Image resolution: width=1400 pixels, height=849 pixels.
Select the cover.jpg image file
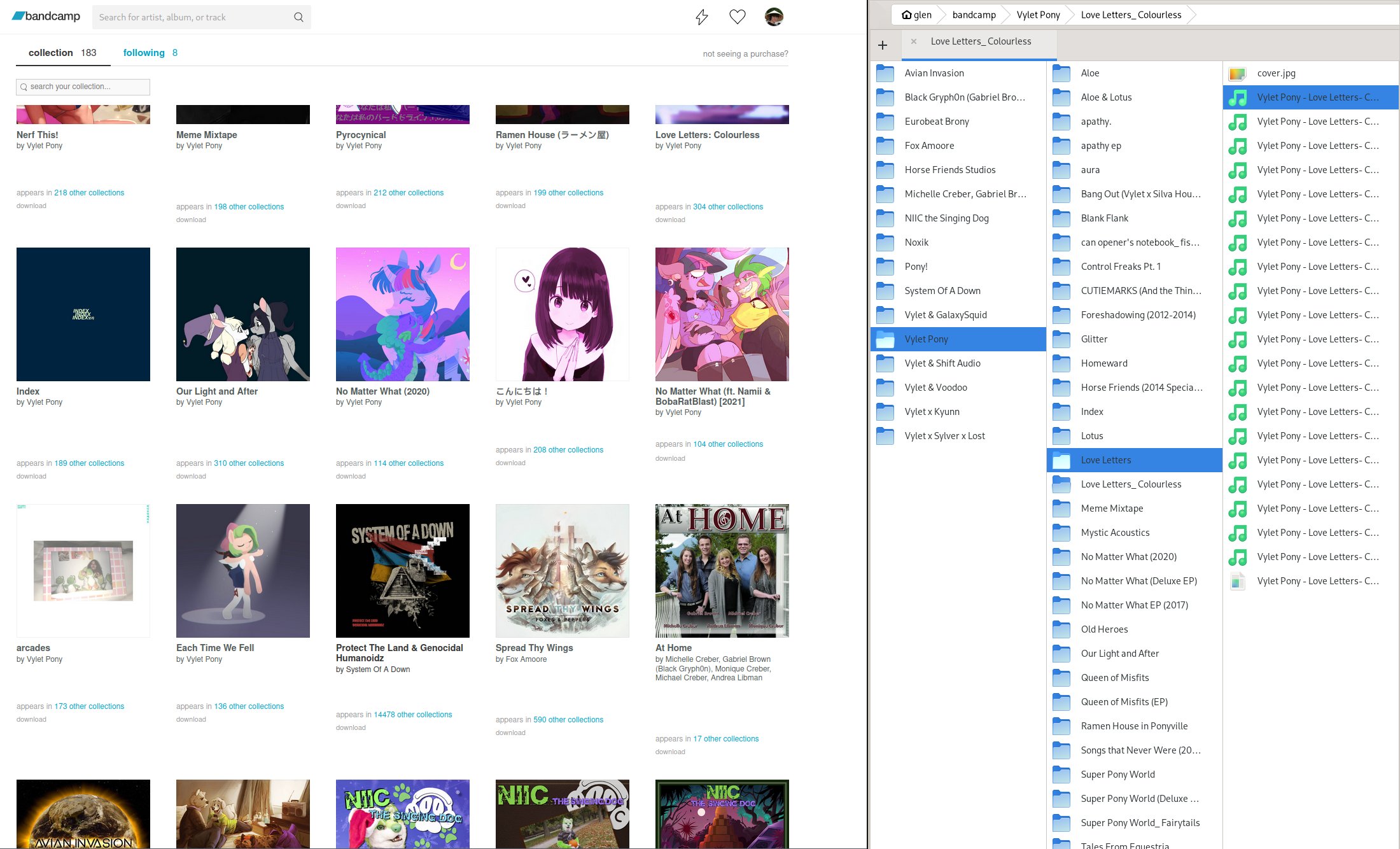coord(1276,73)
